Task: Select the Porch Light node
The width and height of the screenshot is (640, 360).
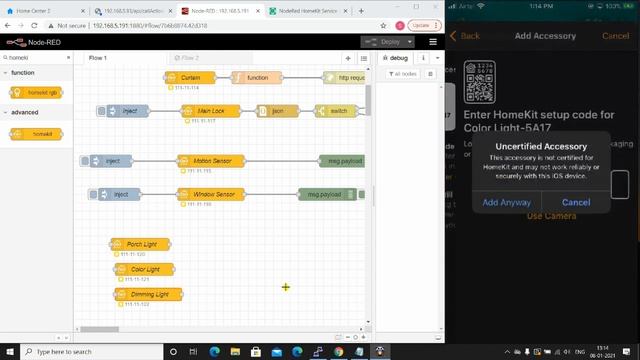Action: [x=140, y=244]
